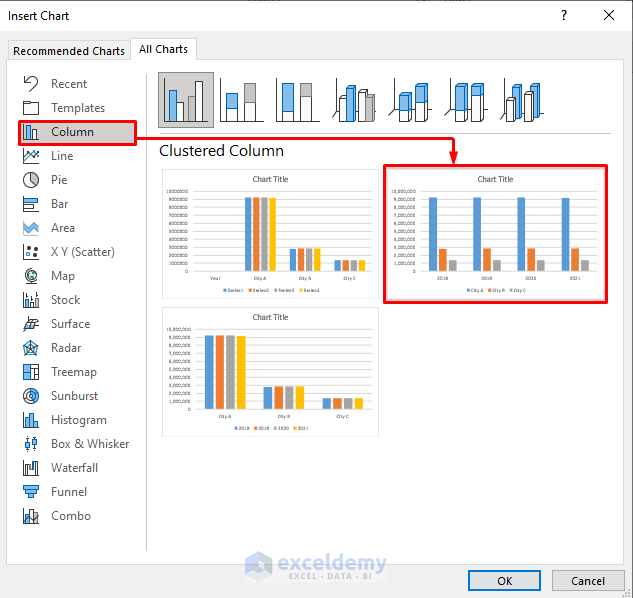Select the Box & Whisker label text

pos(90,444)
